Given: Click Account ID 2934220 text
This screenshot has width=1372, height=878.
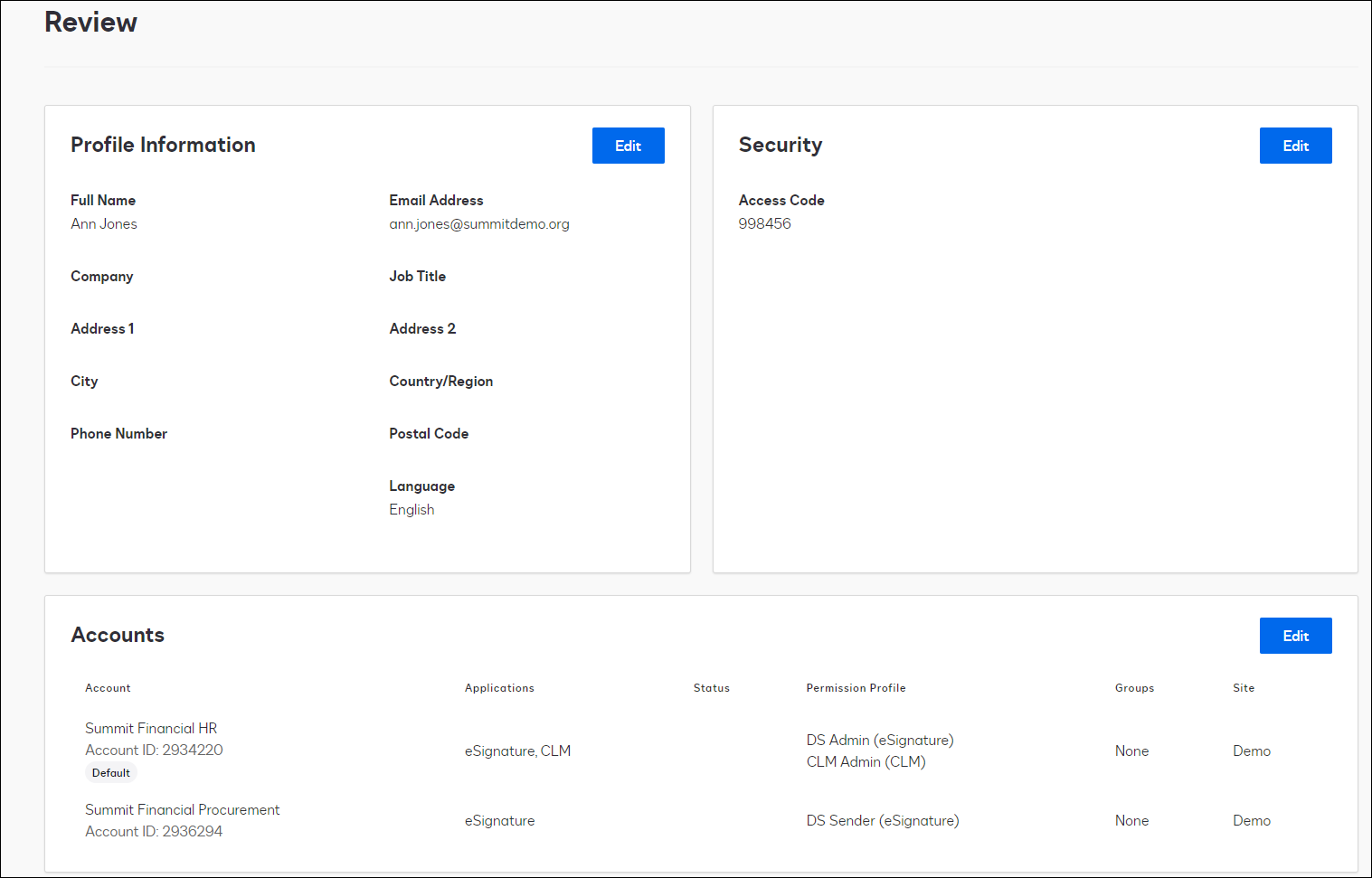Looking at the screenshot, I should click(x=154, y=750).
